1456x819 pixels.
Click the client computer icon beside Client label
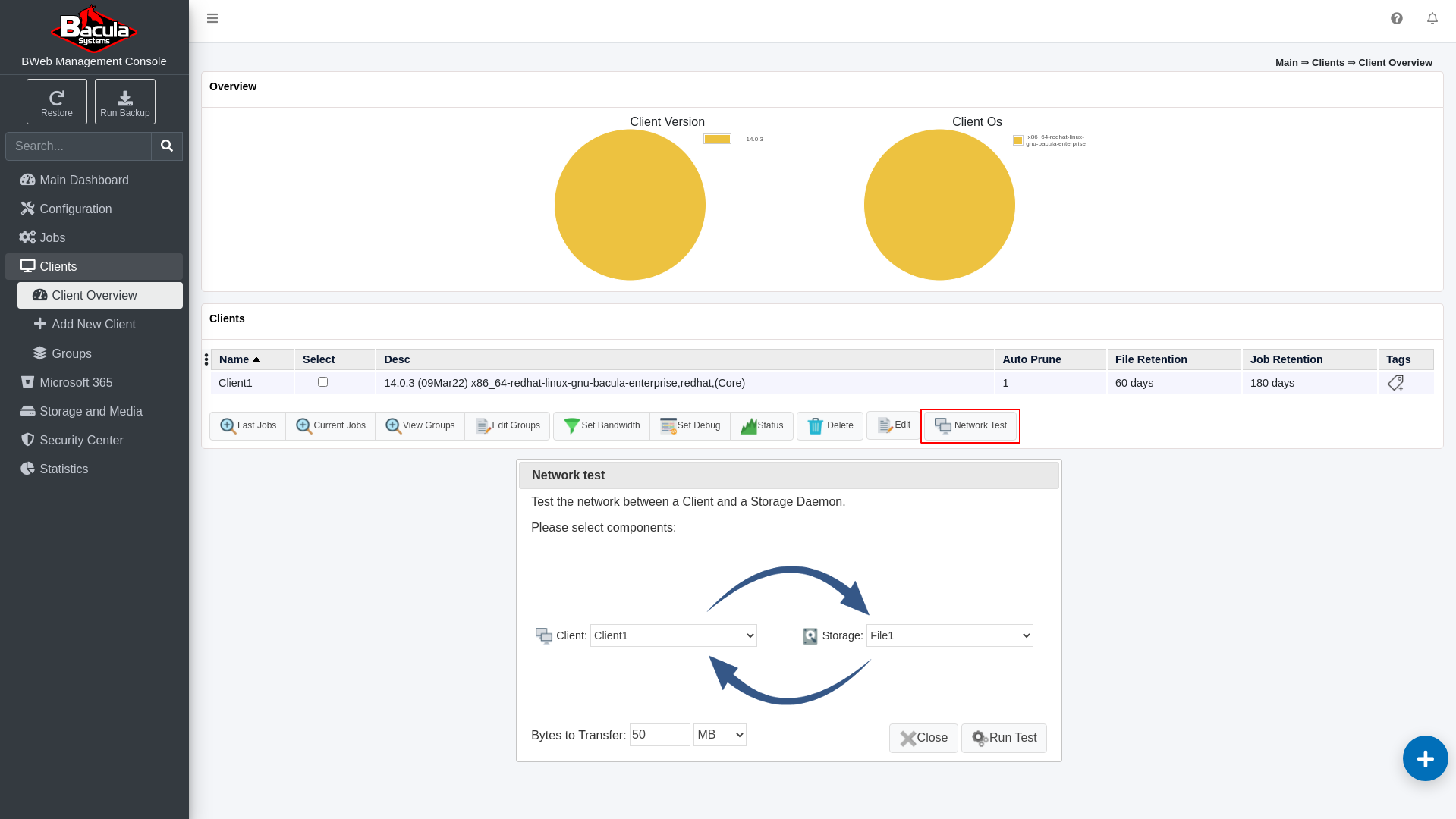click(544, 635)
